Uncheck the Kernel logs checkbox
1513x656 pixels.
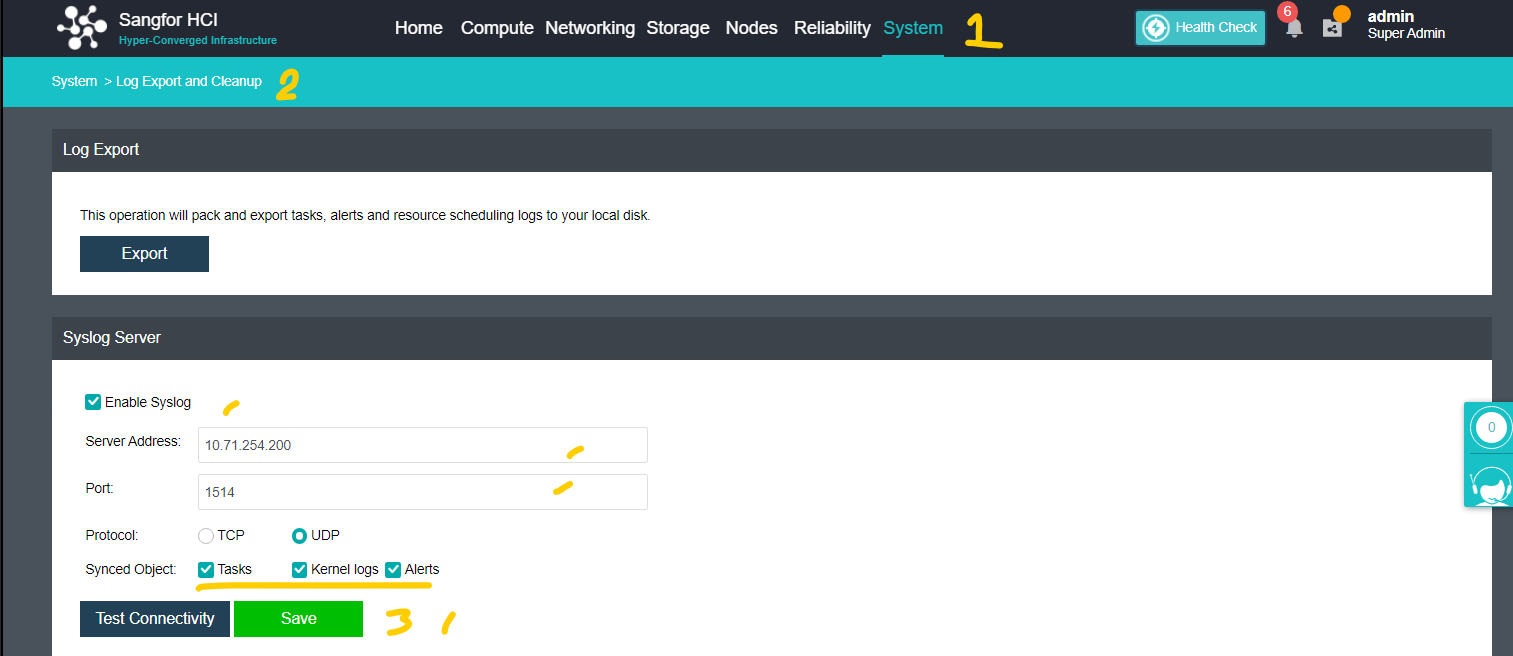[299, 570]
